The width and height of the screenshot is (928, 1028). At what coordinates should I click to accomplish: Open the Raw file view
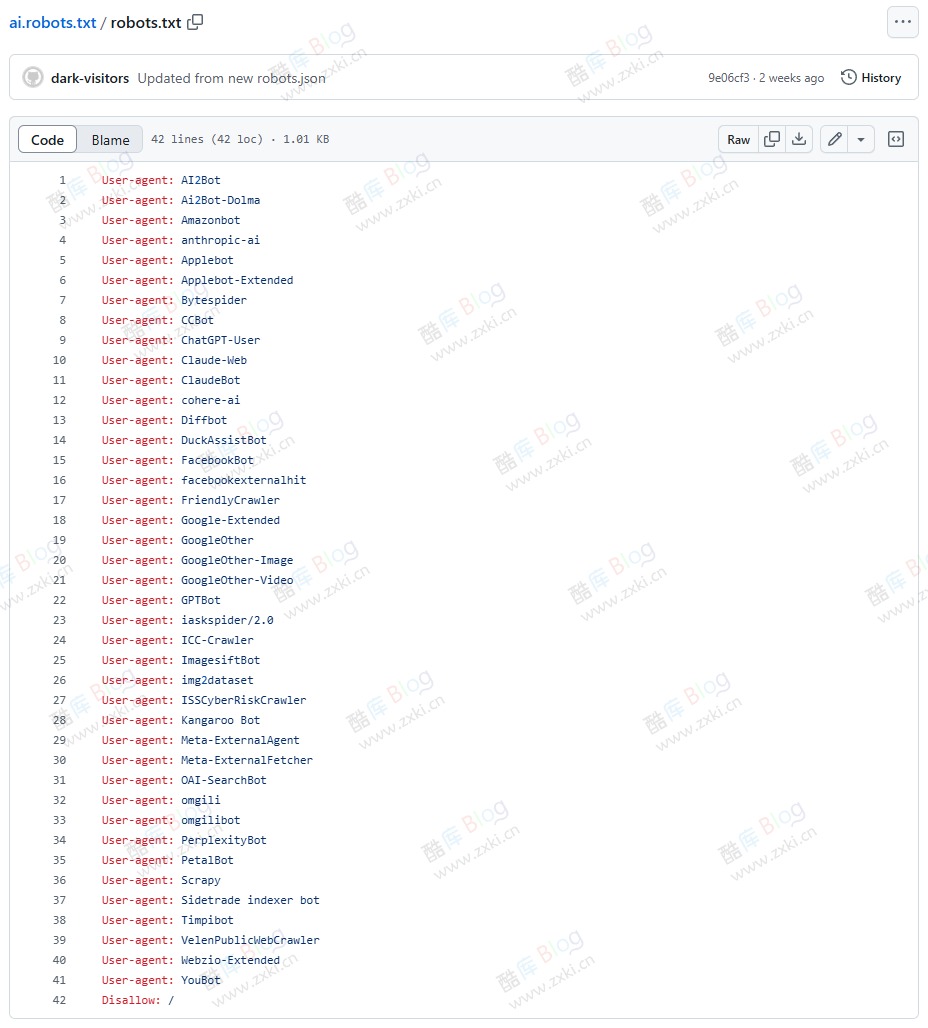(x=738, y=140)
